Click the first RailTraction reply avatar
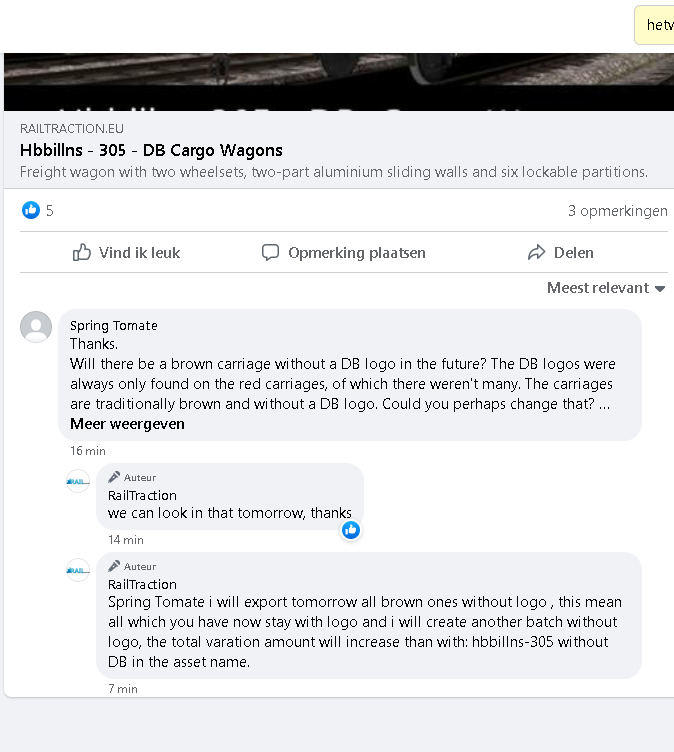 pos(78,481)
